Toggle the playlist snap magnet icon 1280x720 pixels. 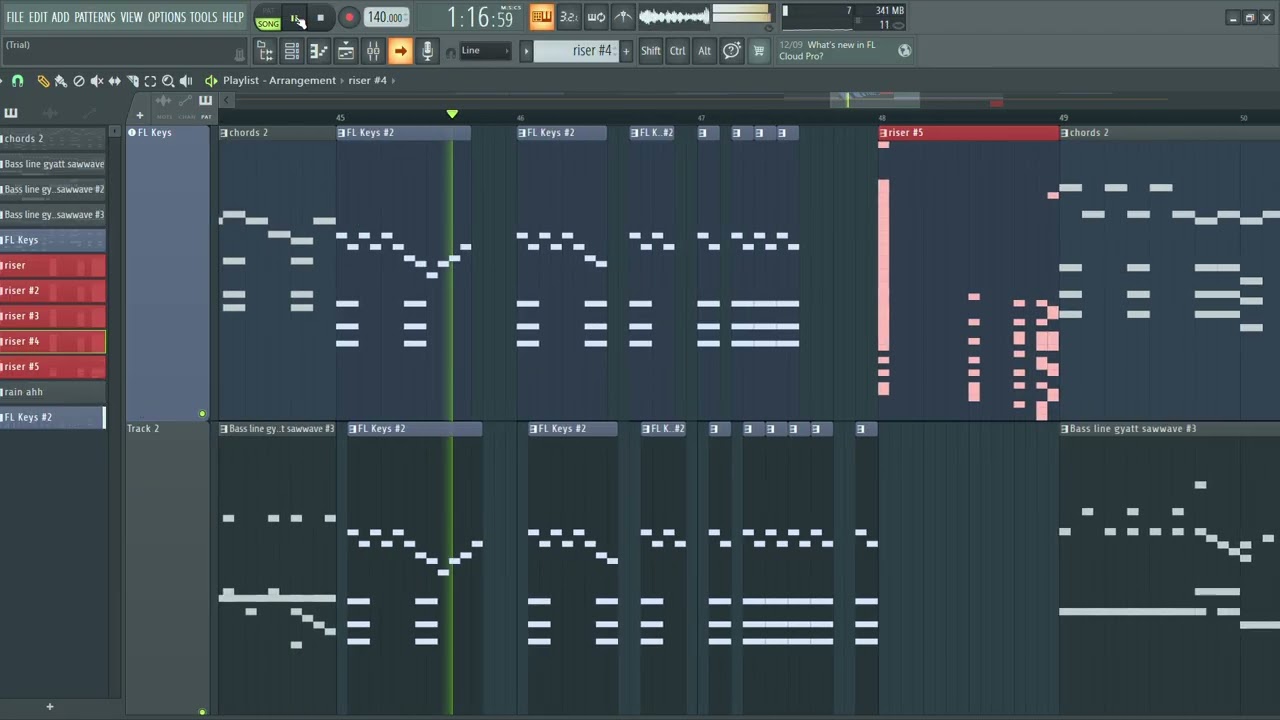point(17,81)
